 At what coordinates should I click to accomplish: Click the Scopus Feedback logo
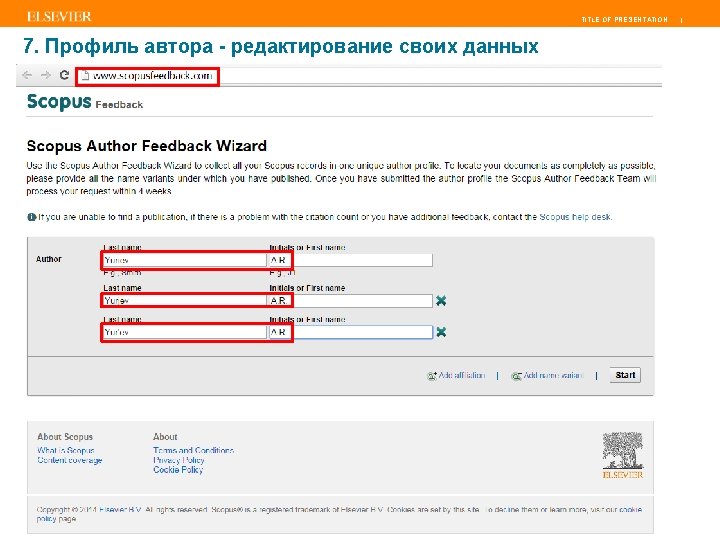(x=85, y=101)
